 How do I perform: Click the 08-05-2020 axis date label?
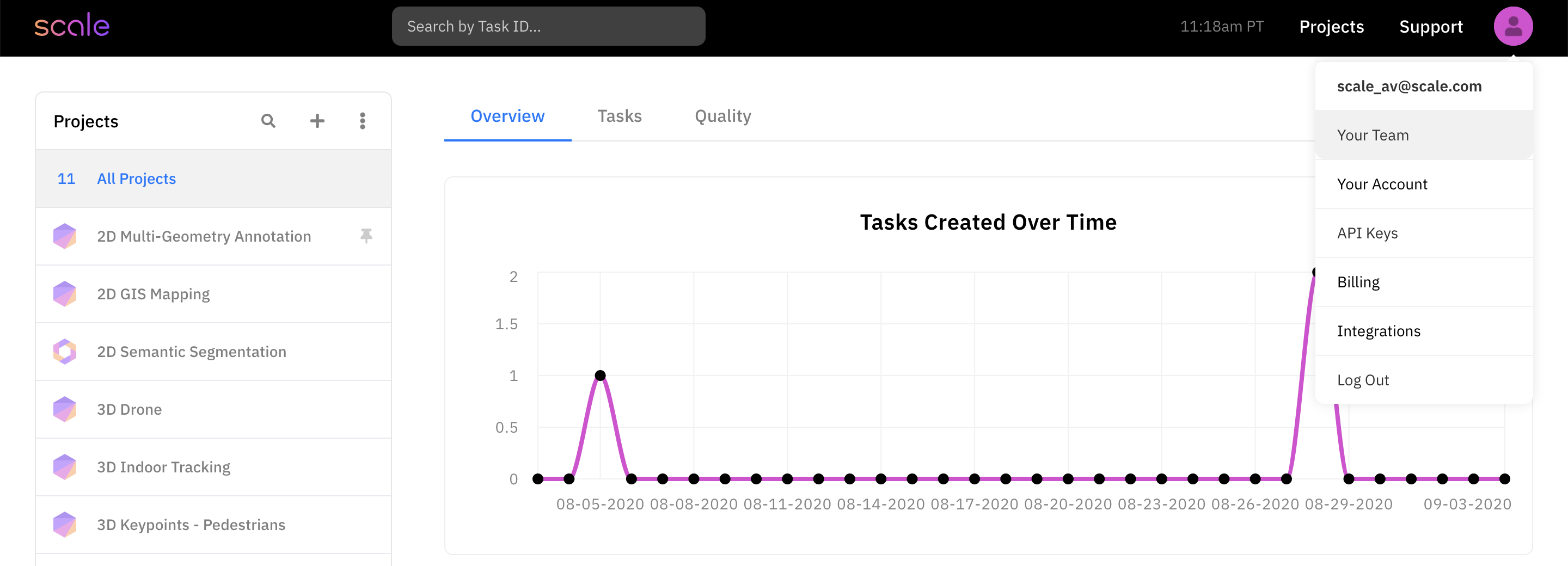click(x=600, y=505)
